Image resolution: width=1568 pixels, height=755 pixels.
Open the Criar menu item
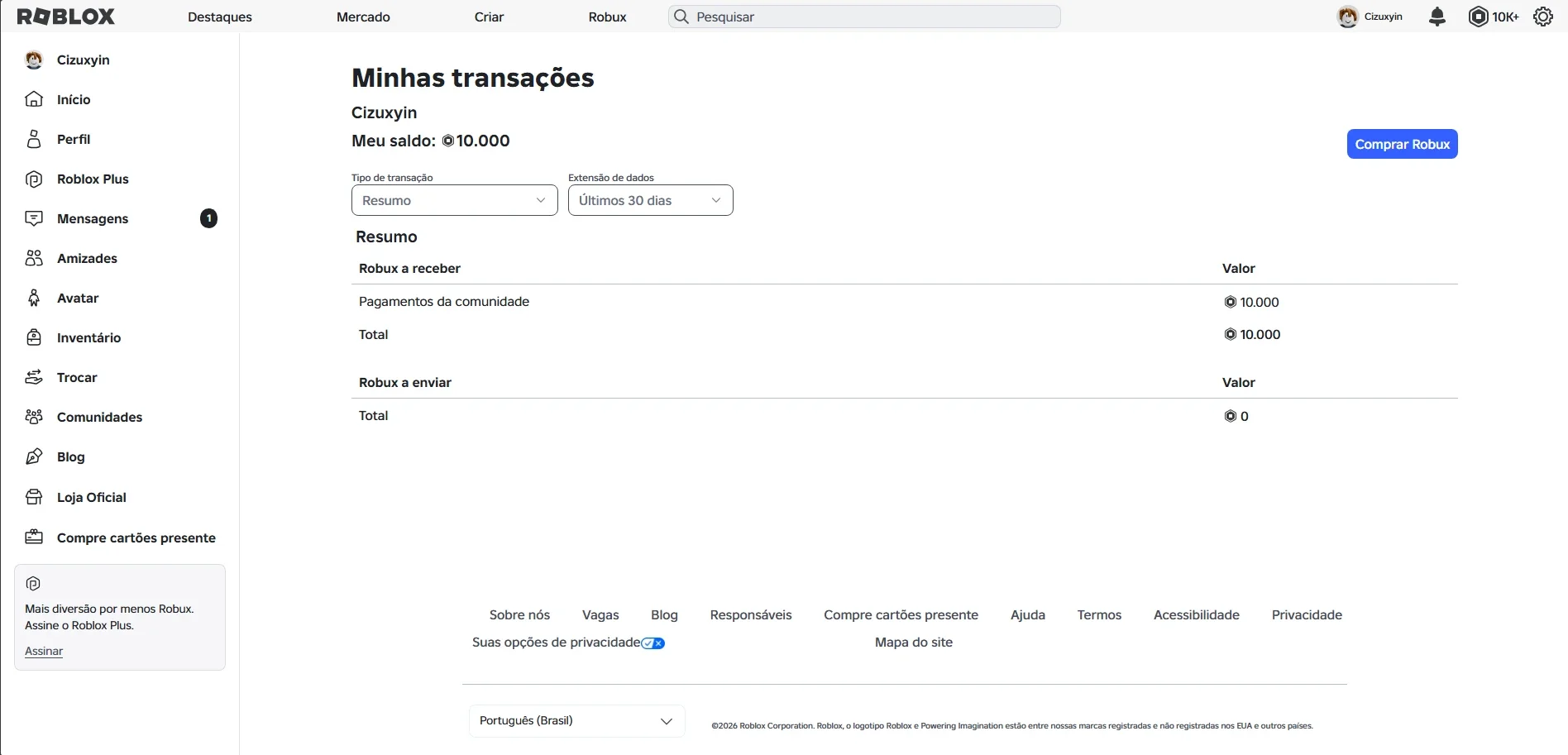[x=489, y=17]
